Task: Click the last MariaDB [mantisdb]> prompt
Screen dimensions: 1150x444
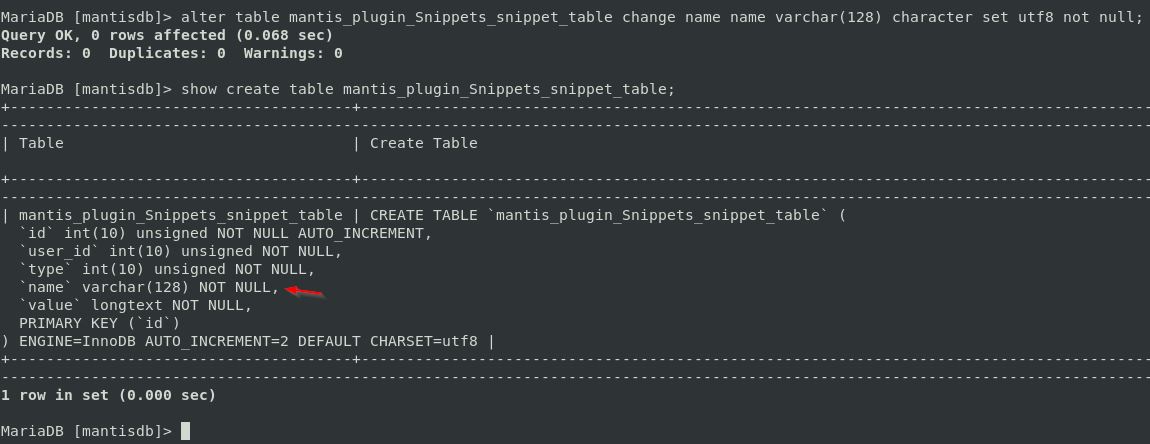Action: [x=86, y=431]
